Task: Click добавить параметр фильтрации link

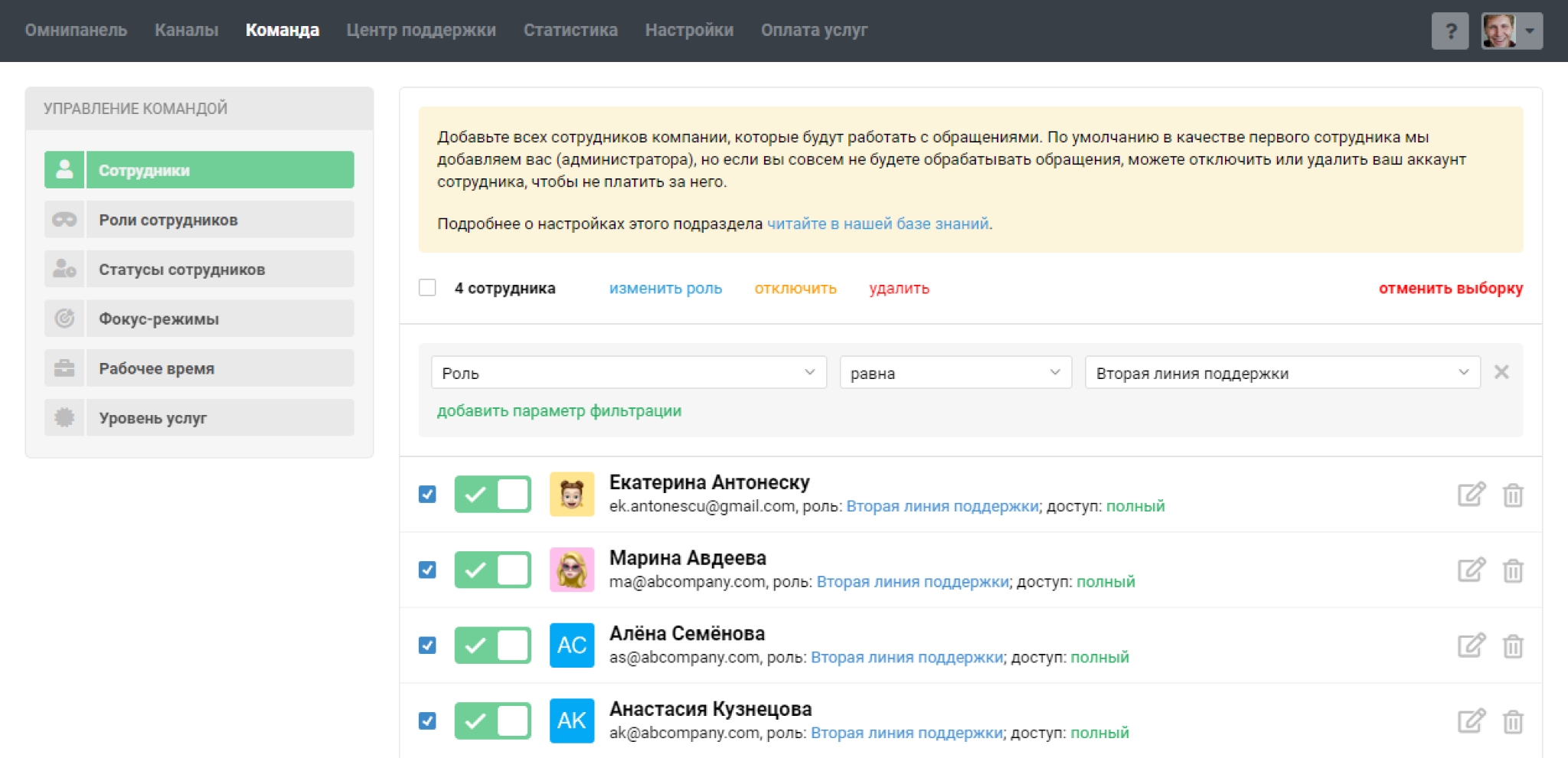Action: point(559,411)
